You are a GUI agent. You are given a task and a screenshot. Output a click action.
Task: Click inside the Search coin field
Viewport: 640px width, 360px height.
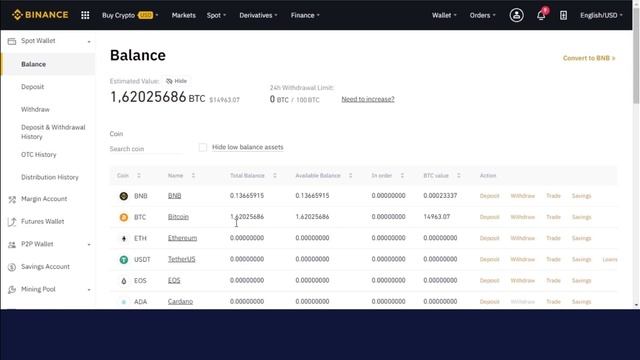point(146,149)
